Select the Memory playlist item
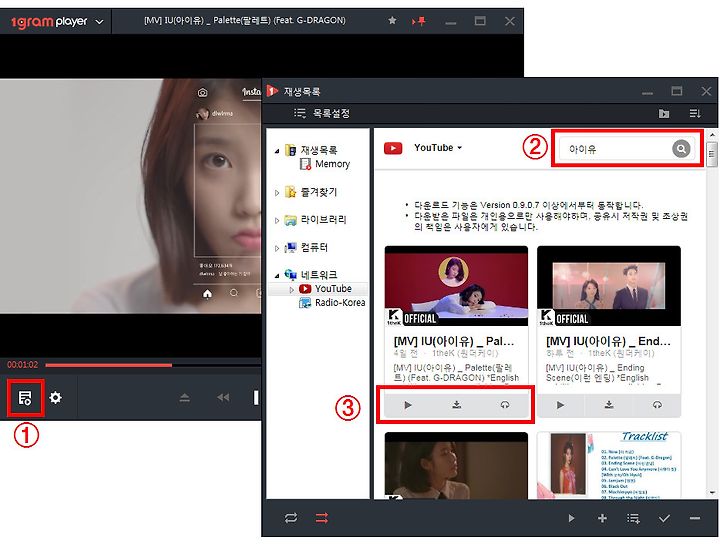The width and height of the screenshot is (720, 544). [325, 164]
